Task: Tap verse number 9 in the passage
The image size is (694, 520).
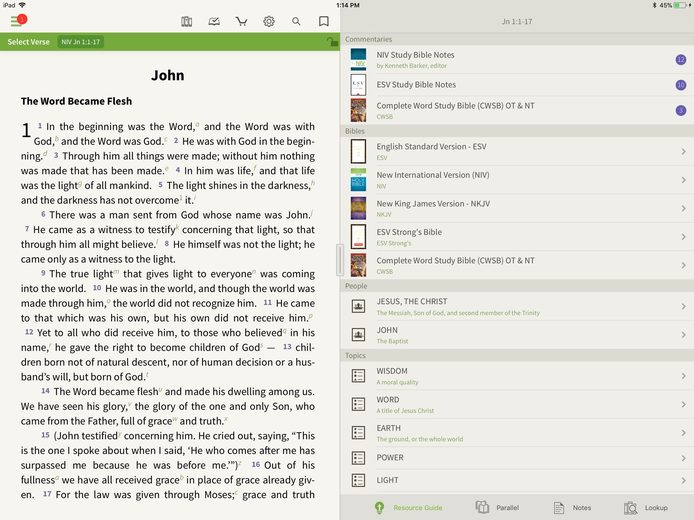Action: 43,273
